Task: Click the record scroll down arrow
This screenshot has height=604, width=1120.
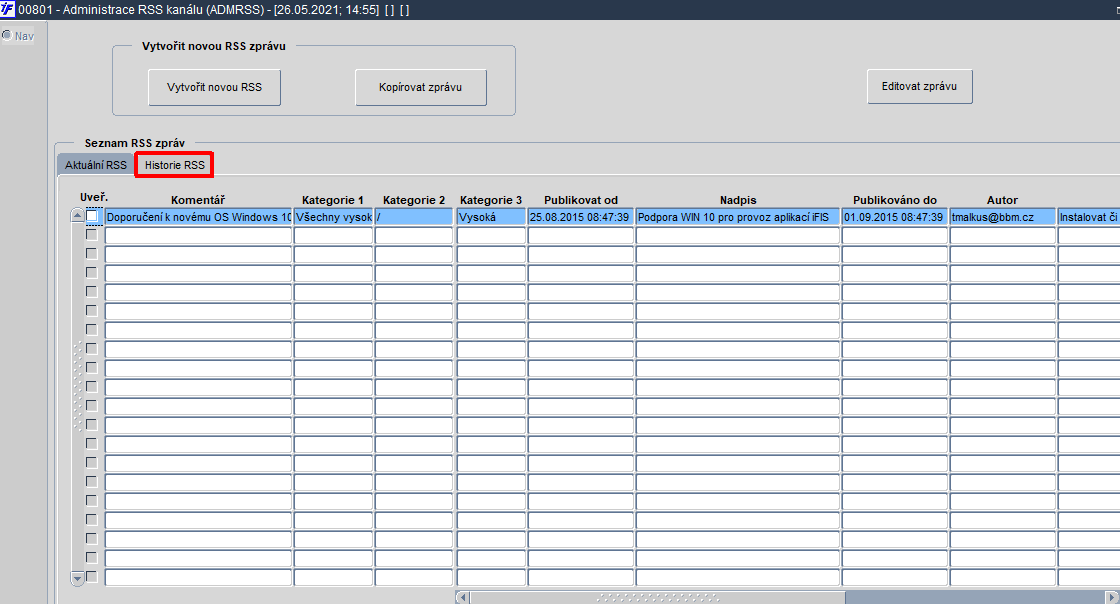Action: 78,578
